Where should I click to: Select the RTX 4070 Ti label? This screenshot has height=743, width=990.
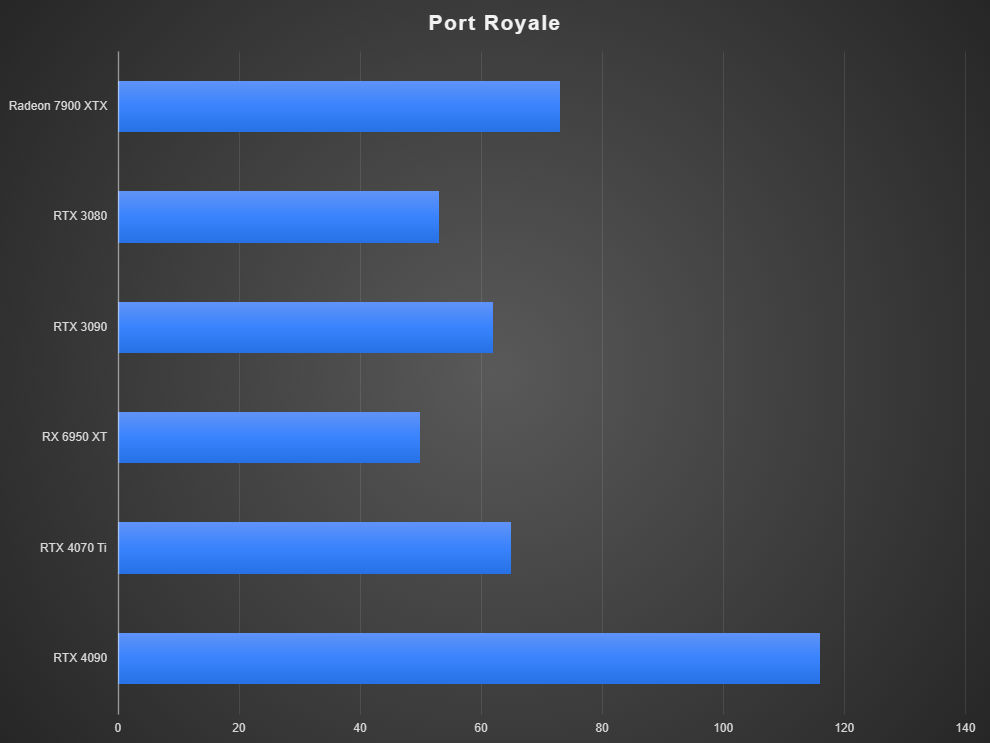pyautogui.click(x=73, y=547)
